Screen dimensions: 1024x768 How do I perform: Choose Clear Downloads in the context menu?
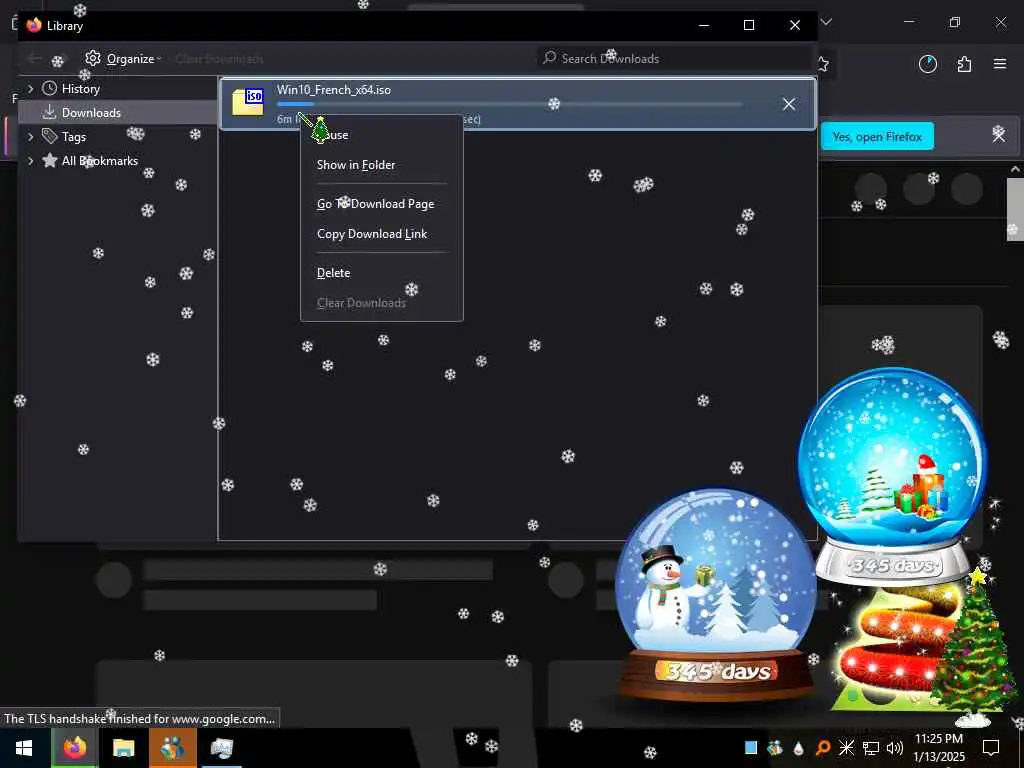point(381,303)
